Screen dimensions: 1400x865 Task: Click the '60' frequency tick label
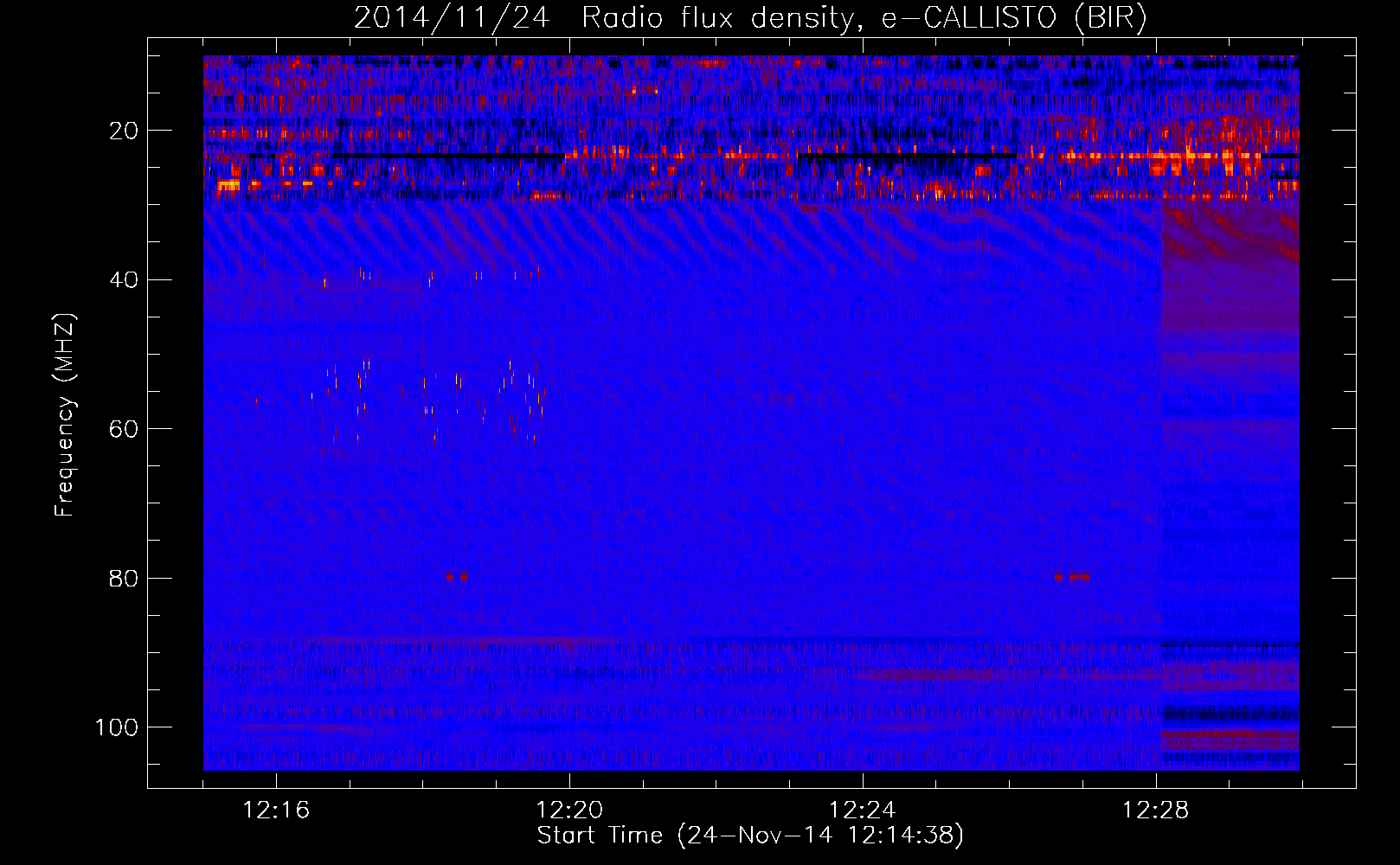point(124,429)
